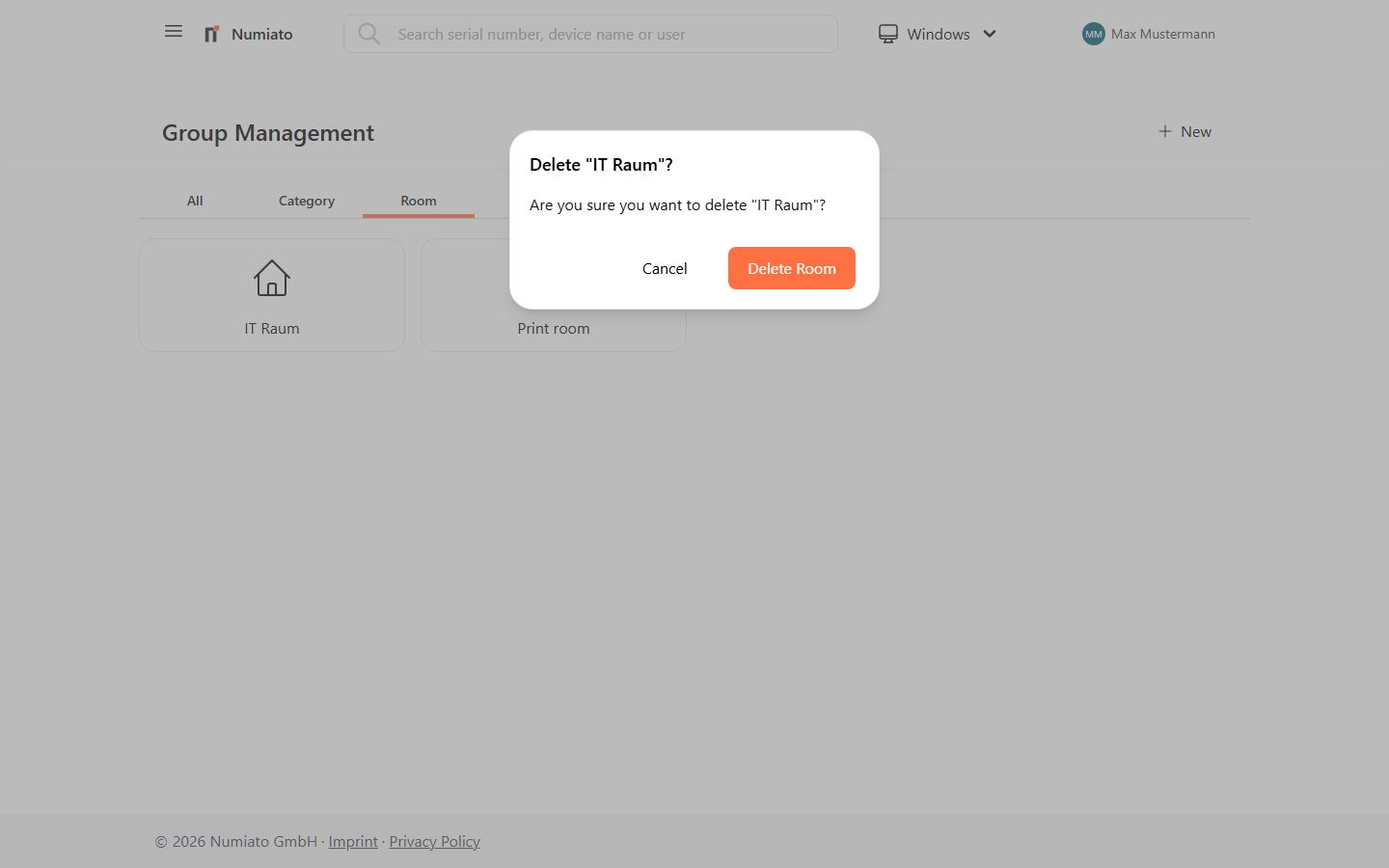The image size is (1389, 868).
Task: Confirm with the Delete Room button
Action: [x=791, y=268]
